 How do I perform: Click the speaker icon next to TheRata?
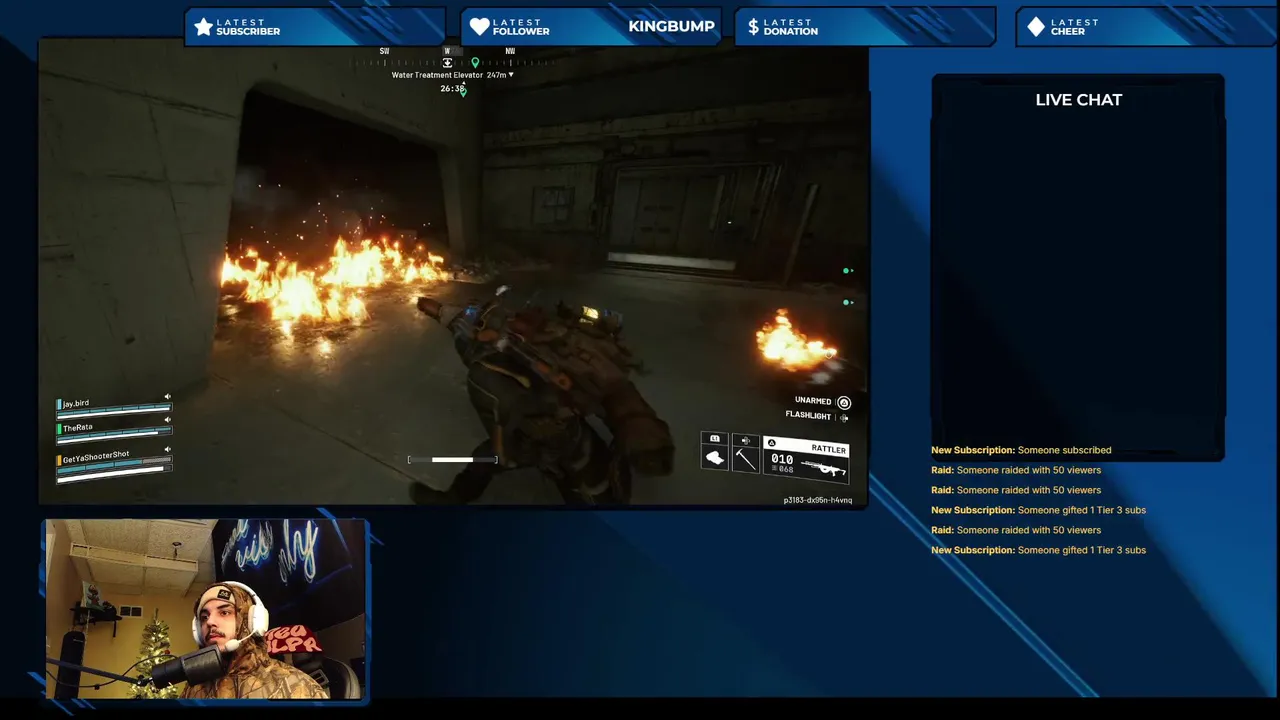click(x=167, y=420)
